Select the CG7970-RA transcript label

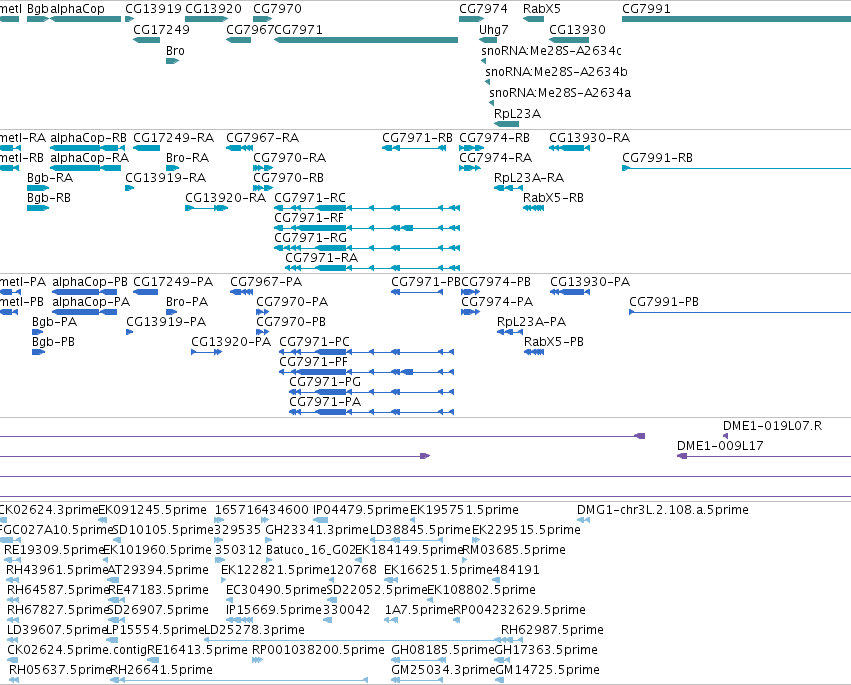click(x=290, y=158)
